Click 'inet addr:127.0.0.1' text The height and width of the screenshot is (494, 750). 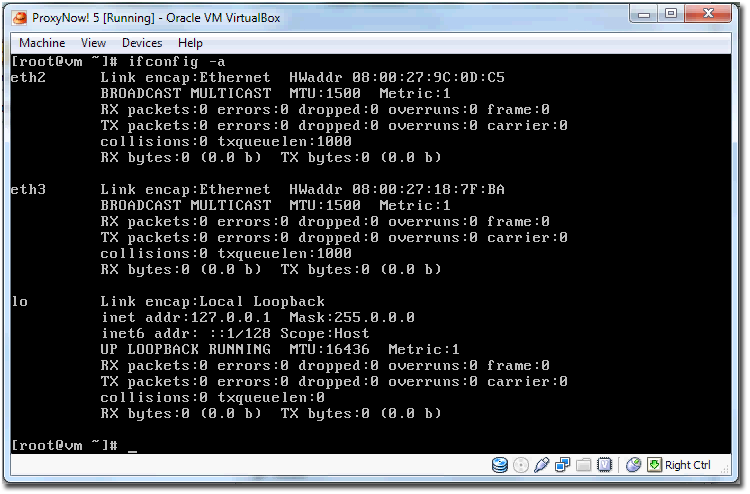[186, 318]
